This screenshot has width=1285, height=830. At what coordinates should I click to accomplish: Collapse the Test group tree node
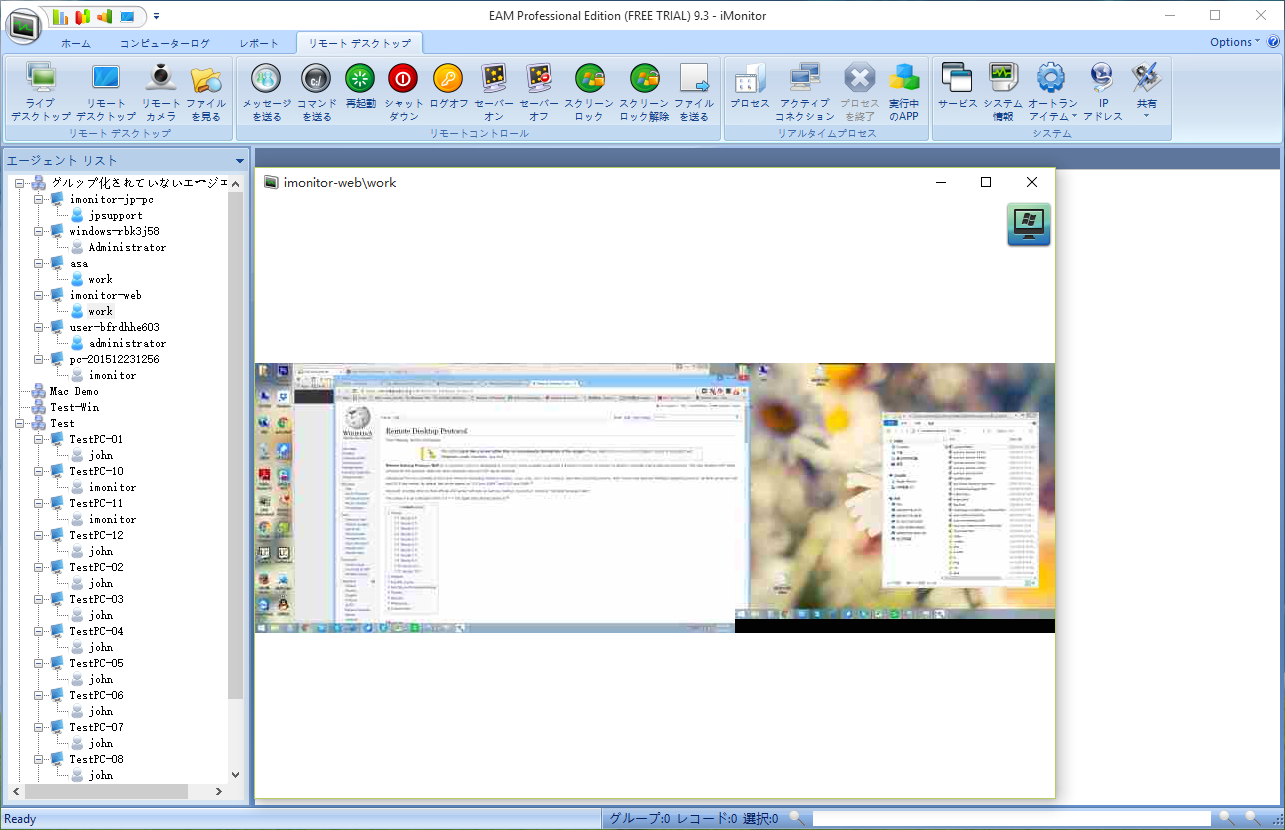[x=20, y=424]
